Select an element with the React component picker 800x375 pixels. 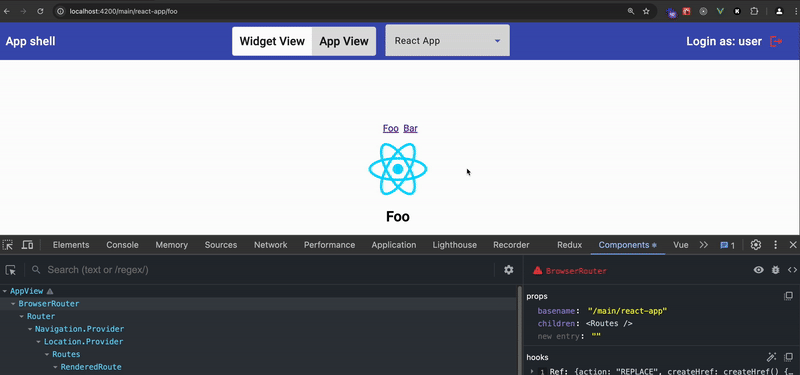(11, 270)
